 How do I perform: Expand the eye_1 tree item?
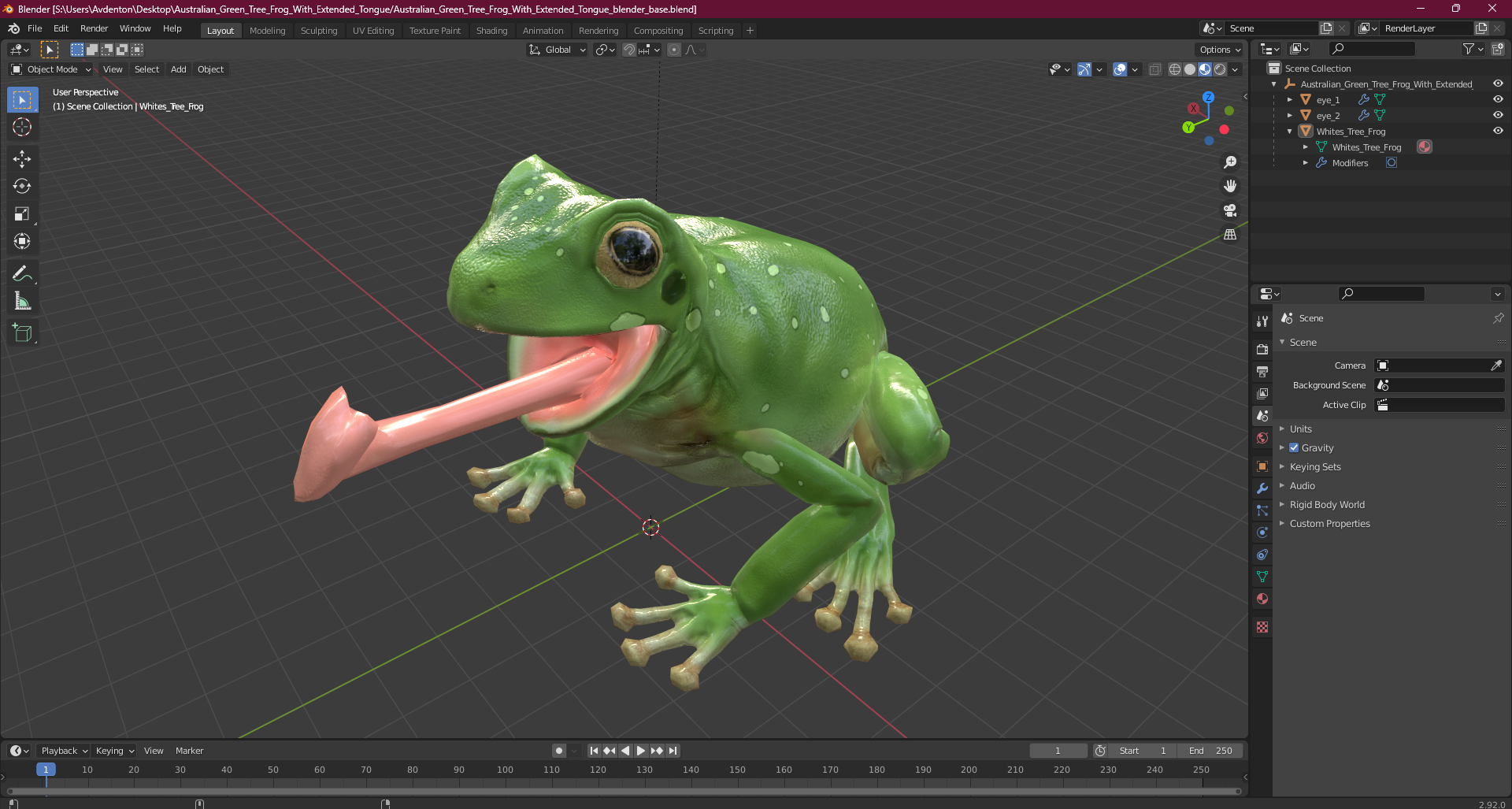tap(1290, 100)
